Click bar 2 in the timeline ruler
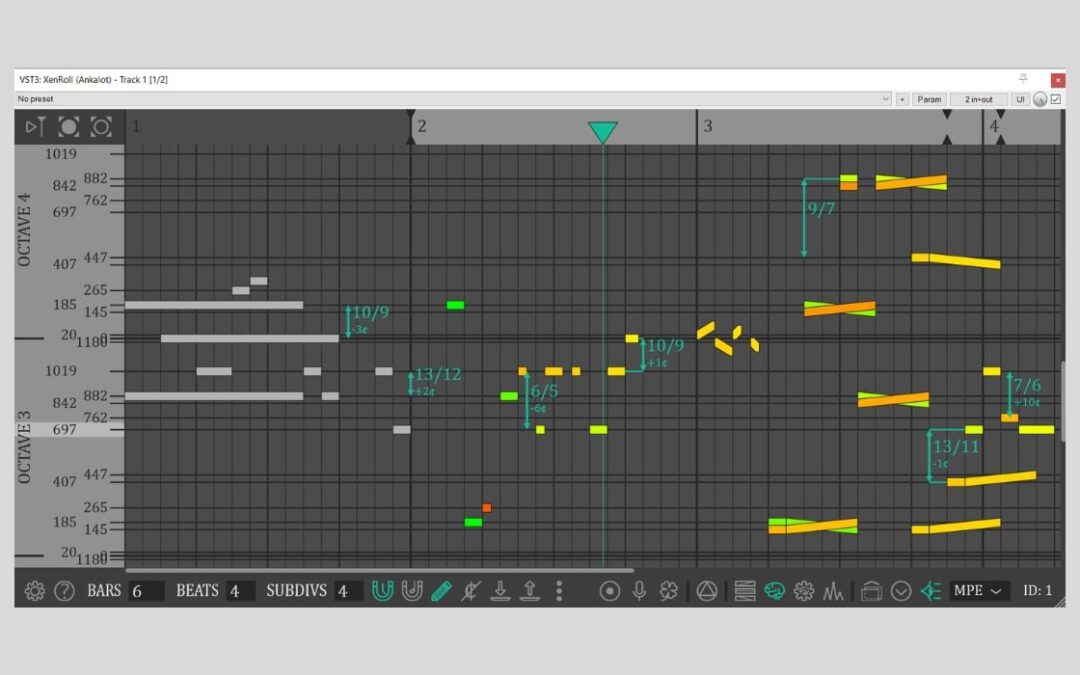1080x675 pixels. pos(422,127)
